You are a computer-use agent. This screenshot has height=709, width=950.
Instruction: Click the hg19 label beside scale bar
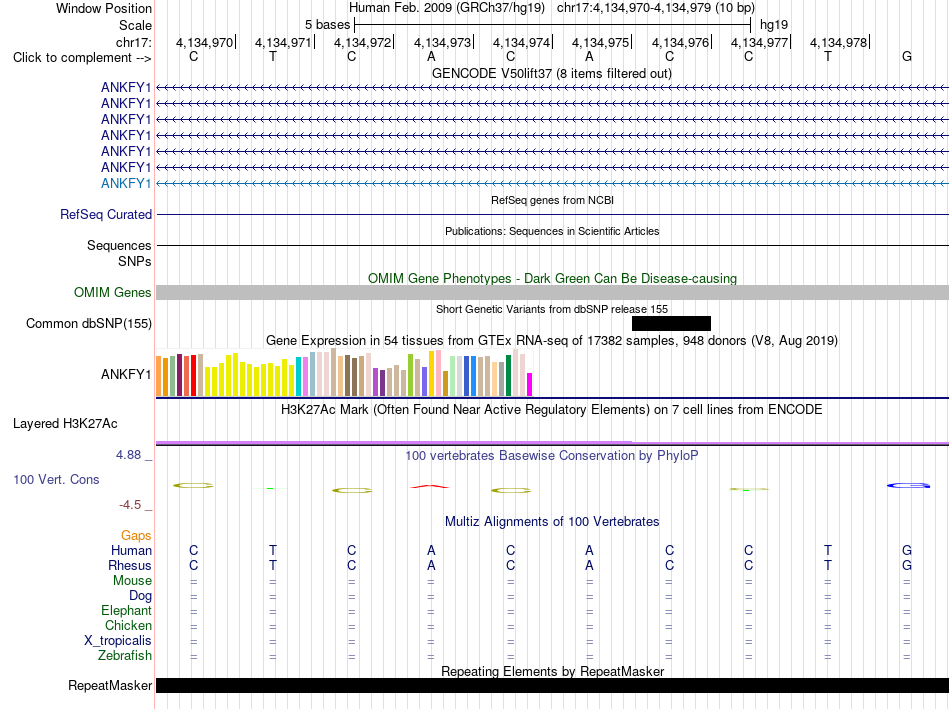pos(774,25)
